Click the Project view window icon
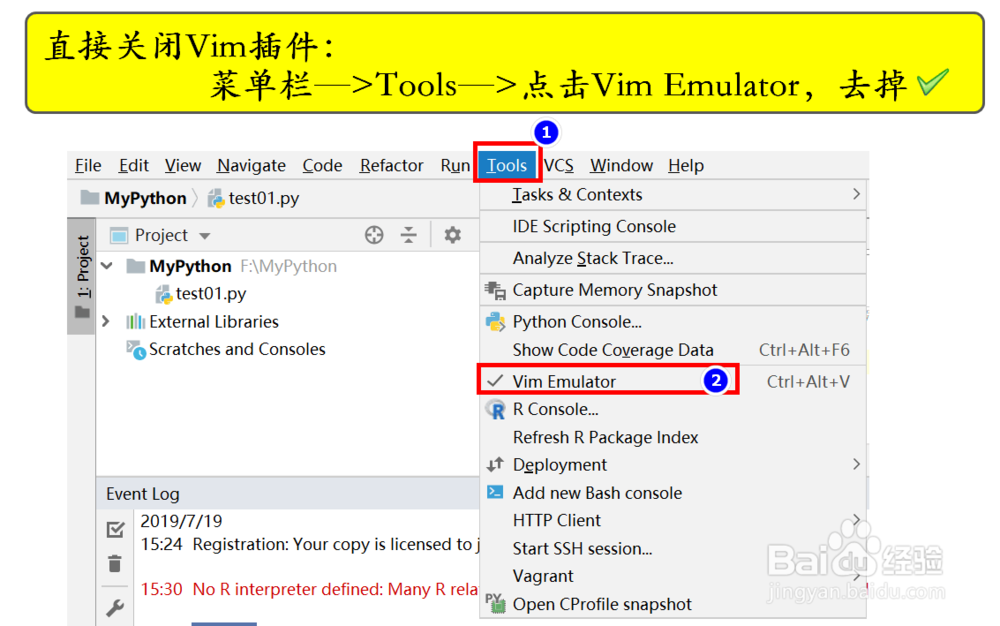Image resolution: width=1000 pixels, height=626 pixels. pos(119,236)
